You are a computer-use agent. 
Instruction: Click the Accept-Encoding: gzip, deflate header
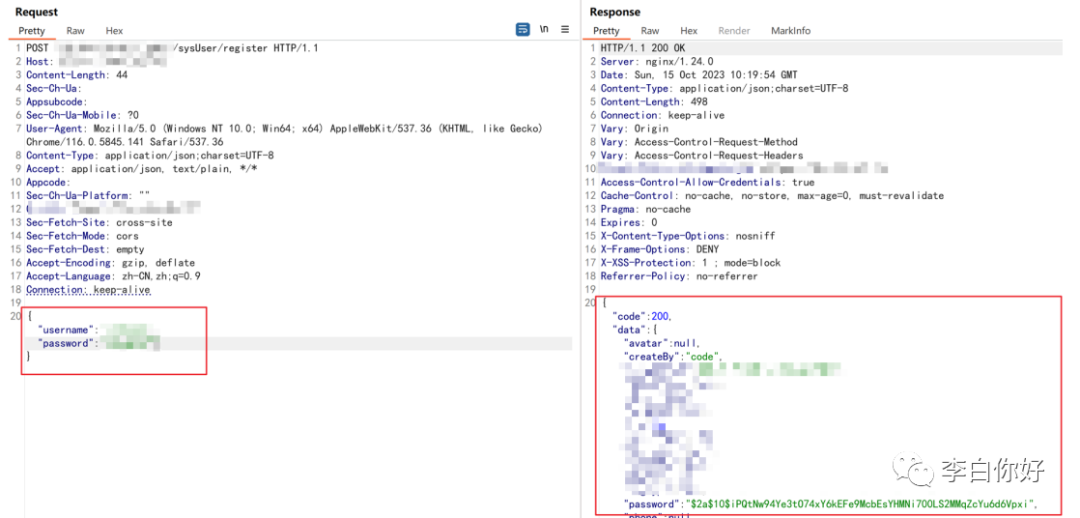point(110,263)
